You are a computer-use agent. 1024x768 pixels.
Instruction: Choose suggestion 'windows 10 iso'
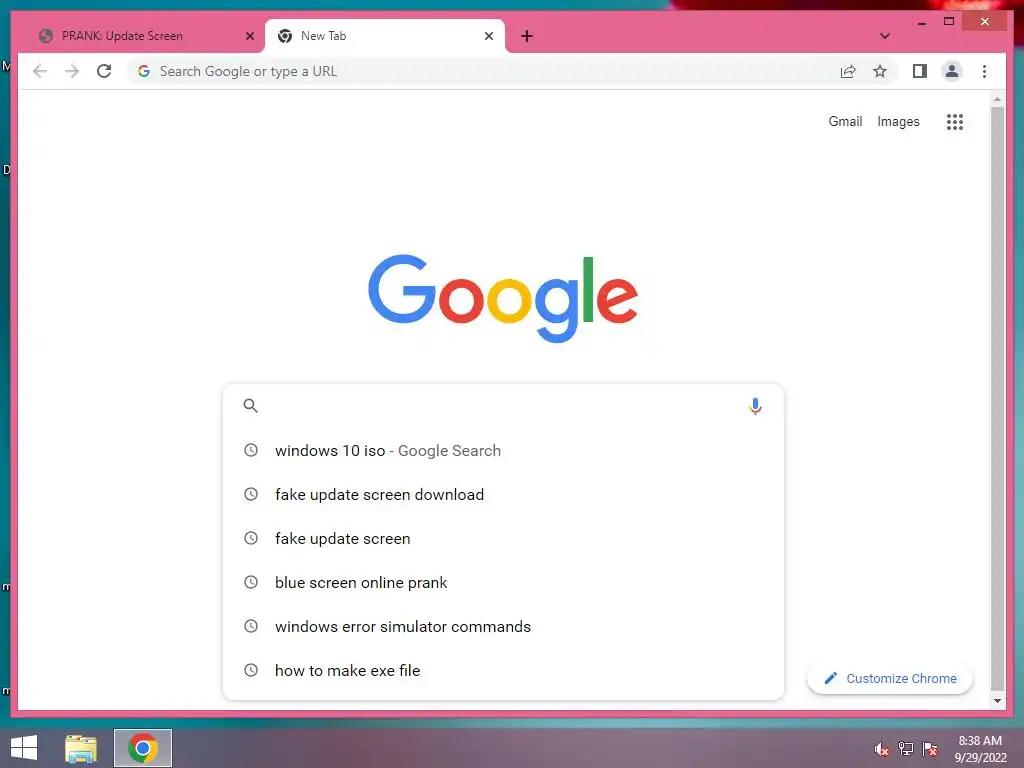[x=503, y=451]
